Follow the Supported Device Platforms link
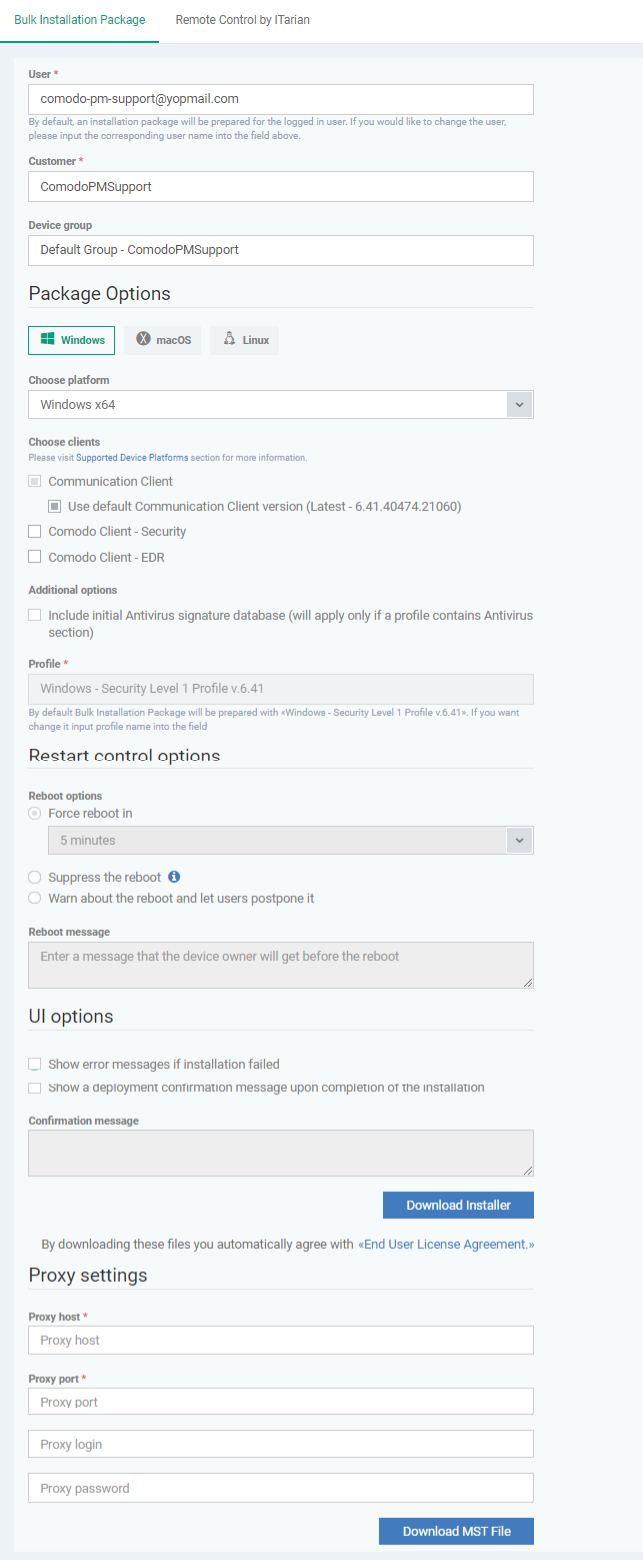The image size is (643, 1560). click(132, 457)
